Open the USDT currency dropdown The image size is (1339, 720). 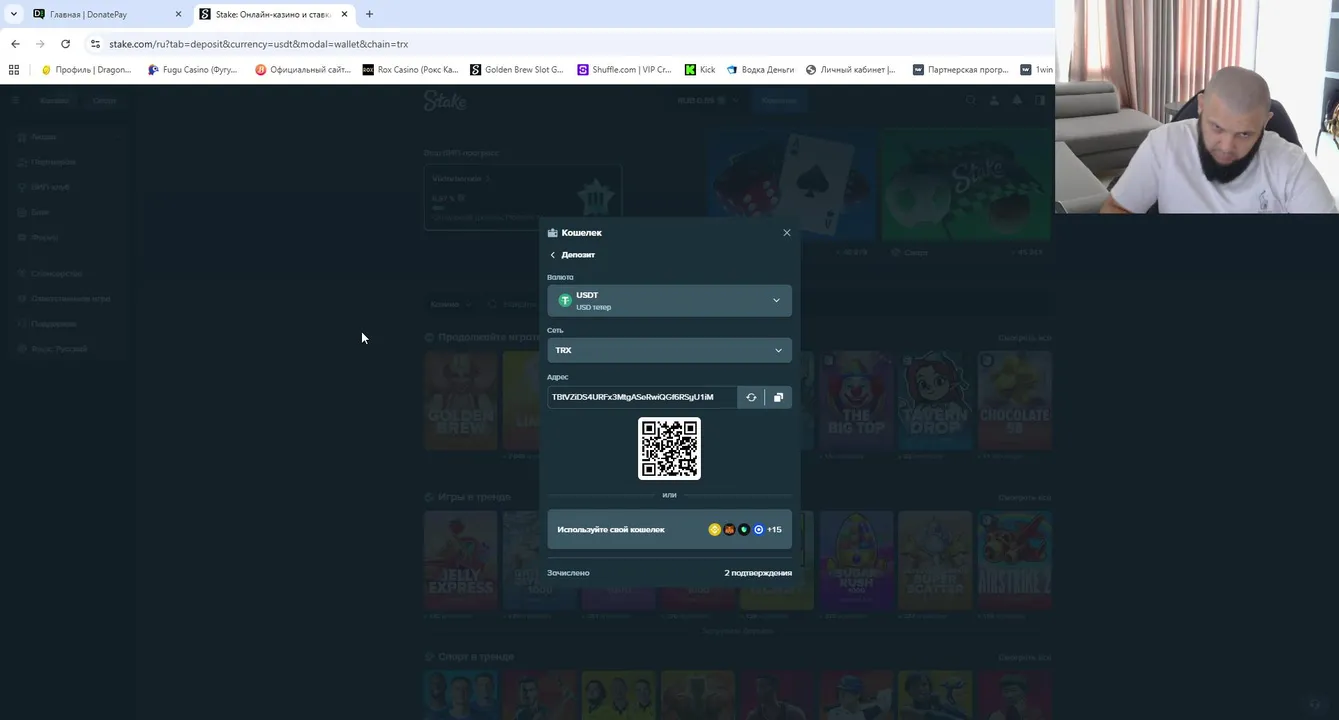point(669,301)
